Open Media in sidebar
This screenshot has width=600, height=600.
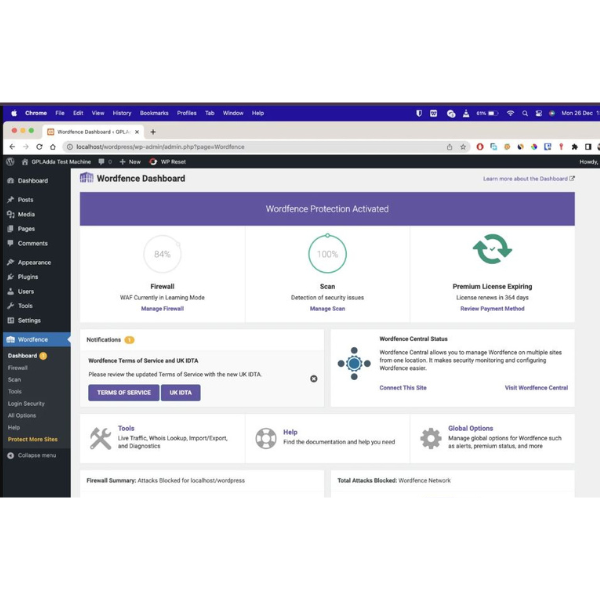click(x=26, y=214)
